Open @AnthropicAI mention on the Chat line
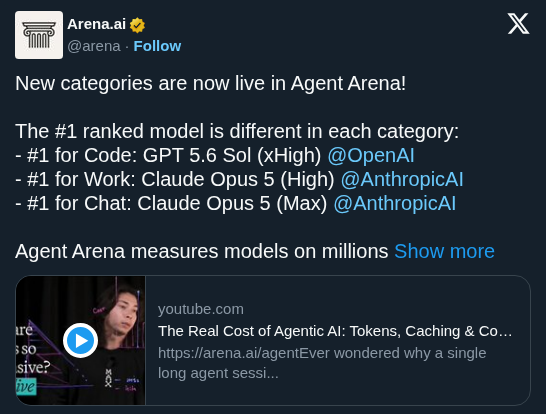The image size is (546, 414). (395, 203)
